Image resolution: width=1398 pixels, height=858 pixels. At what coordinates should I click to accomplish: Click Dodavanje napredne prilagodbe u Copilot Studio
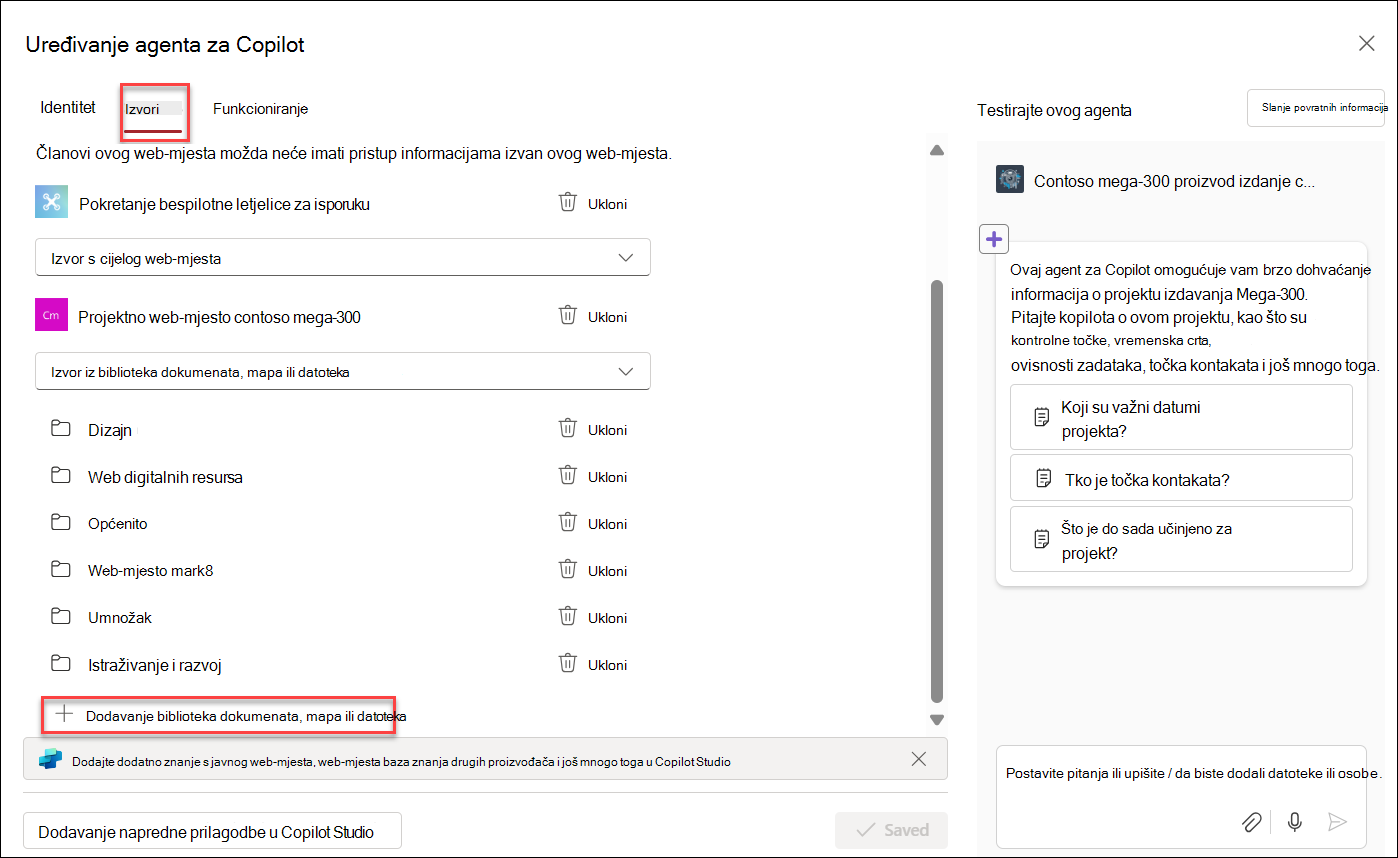pos(212,831)
